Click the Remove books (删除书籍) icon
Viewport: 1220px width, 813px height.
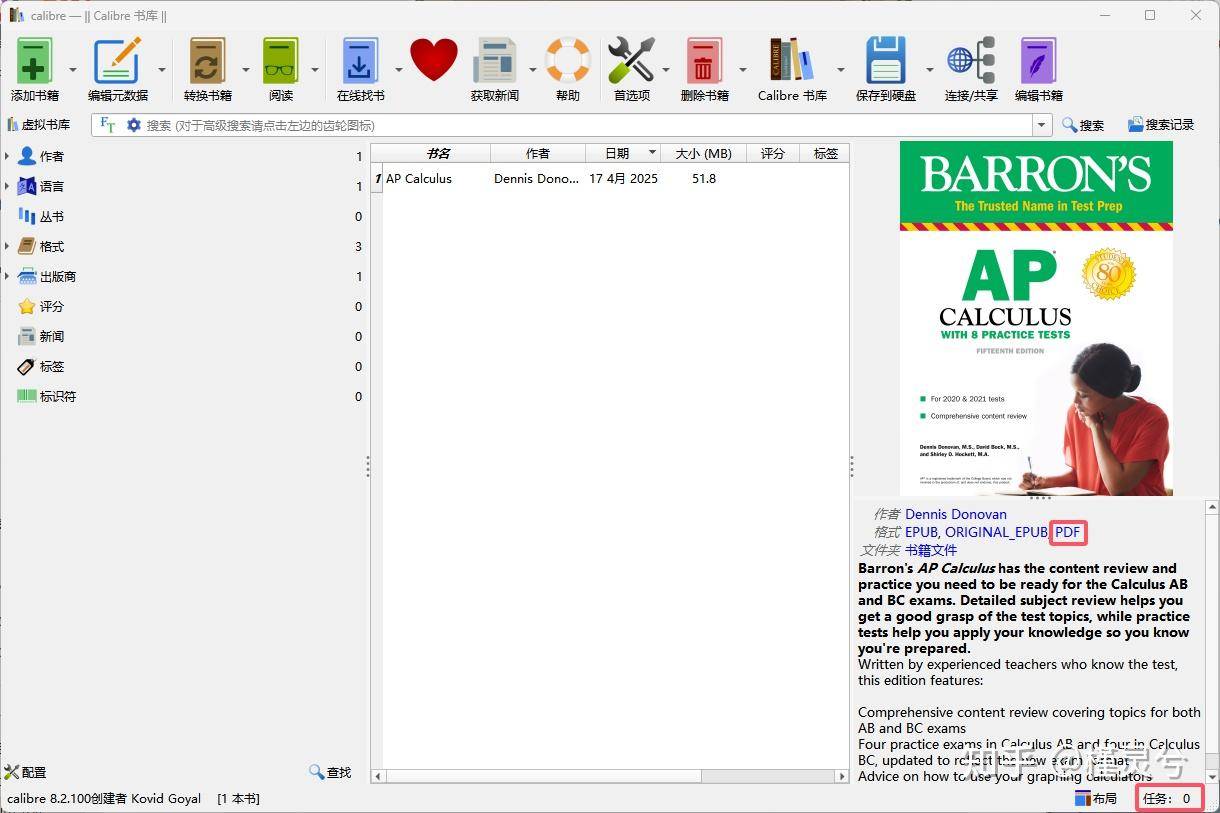coord(704,61)
